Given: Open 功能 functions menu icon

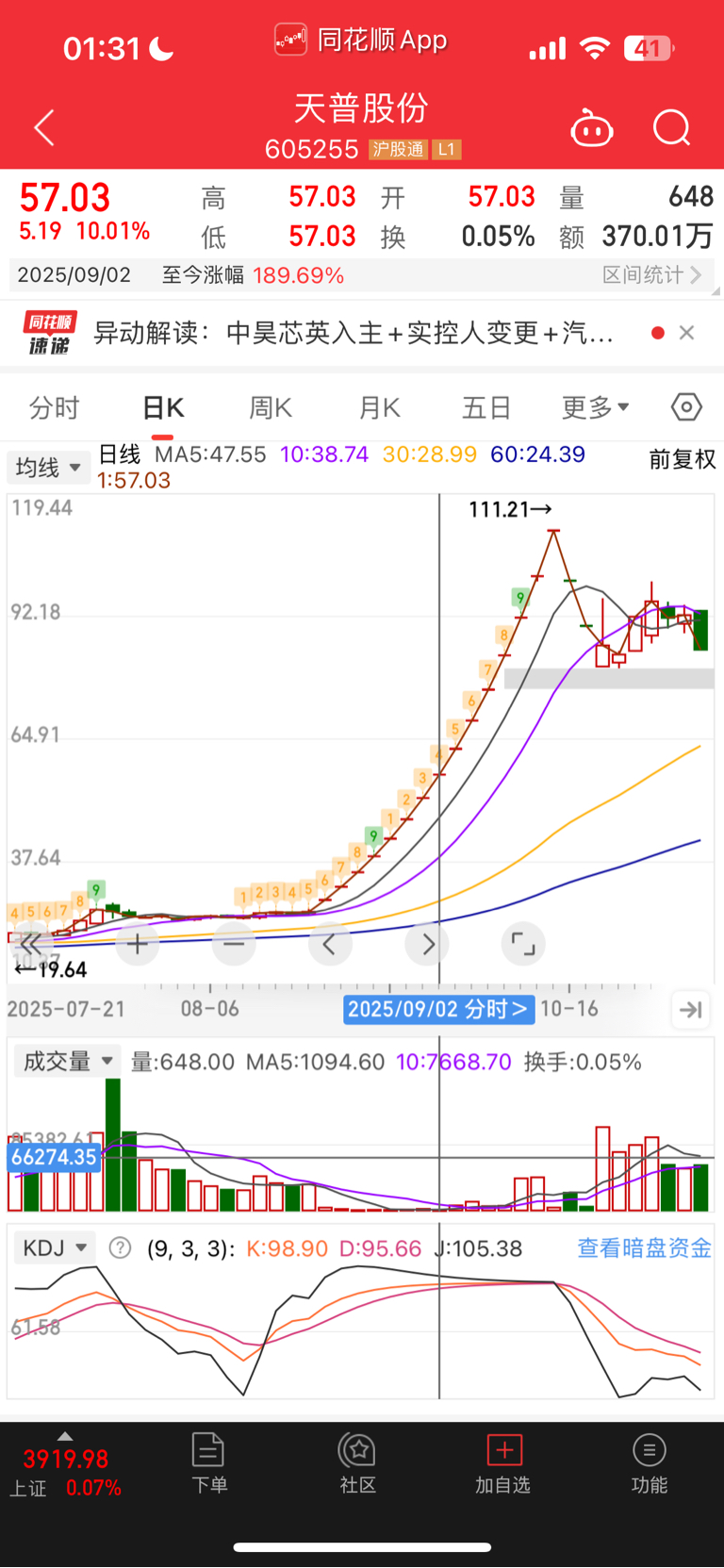Looking at the screenshot, I should coord(649,1463).
